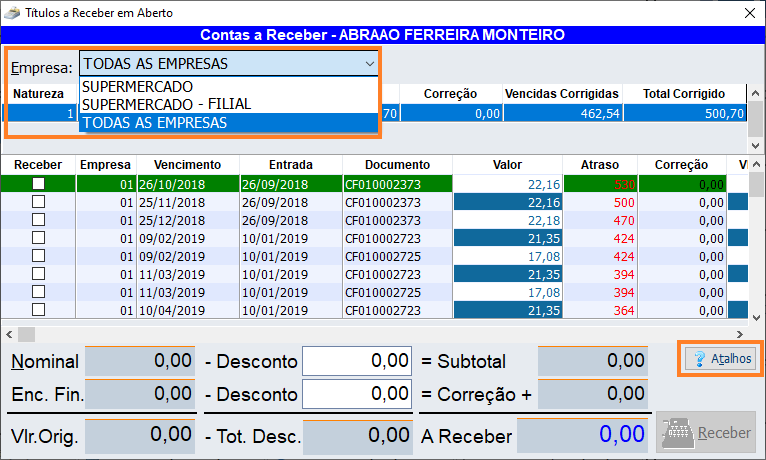
Task: Check the Receber box for 26/10/2018 row
Action: 38,184
